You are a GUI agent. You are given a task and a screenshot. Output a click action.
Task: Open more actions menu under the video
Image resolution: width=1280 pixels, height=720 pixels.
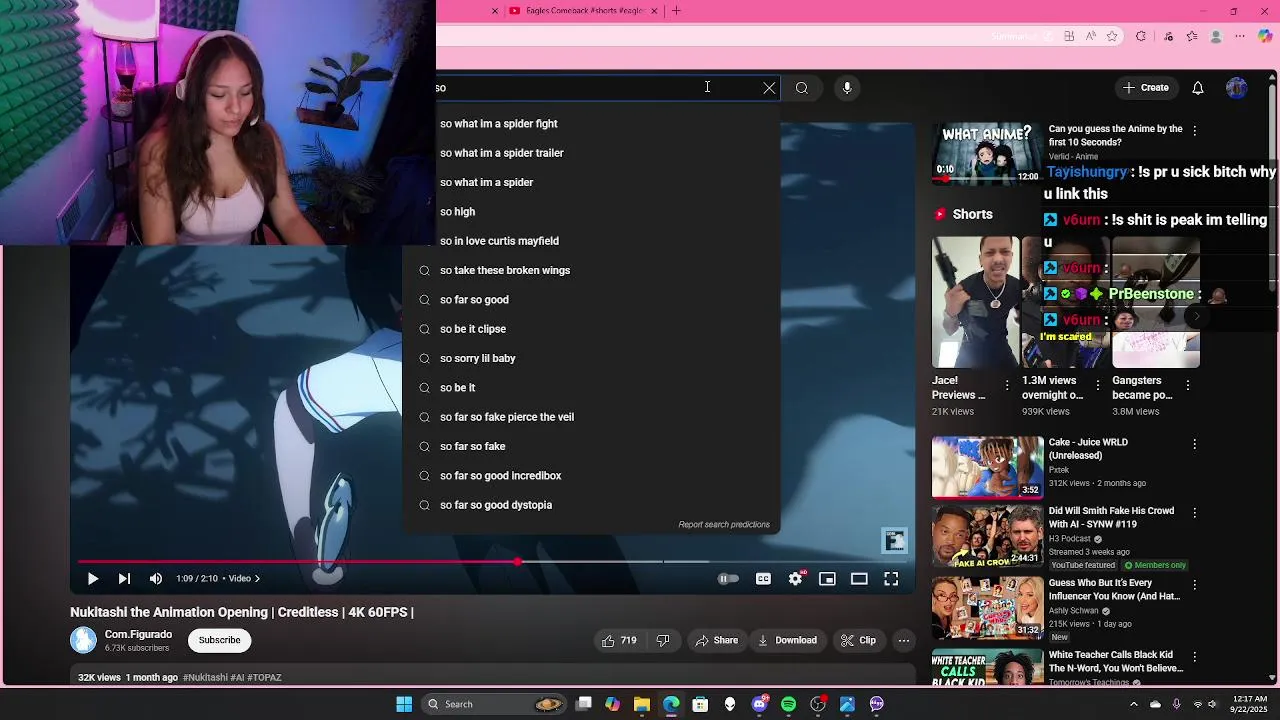pos(904,640)
